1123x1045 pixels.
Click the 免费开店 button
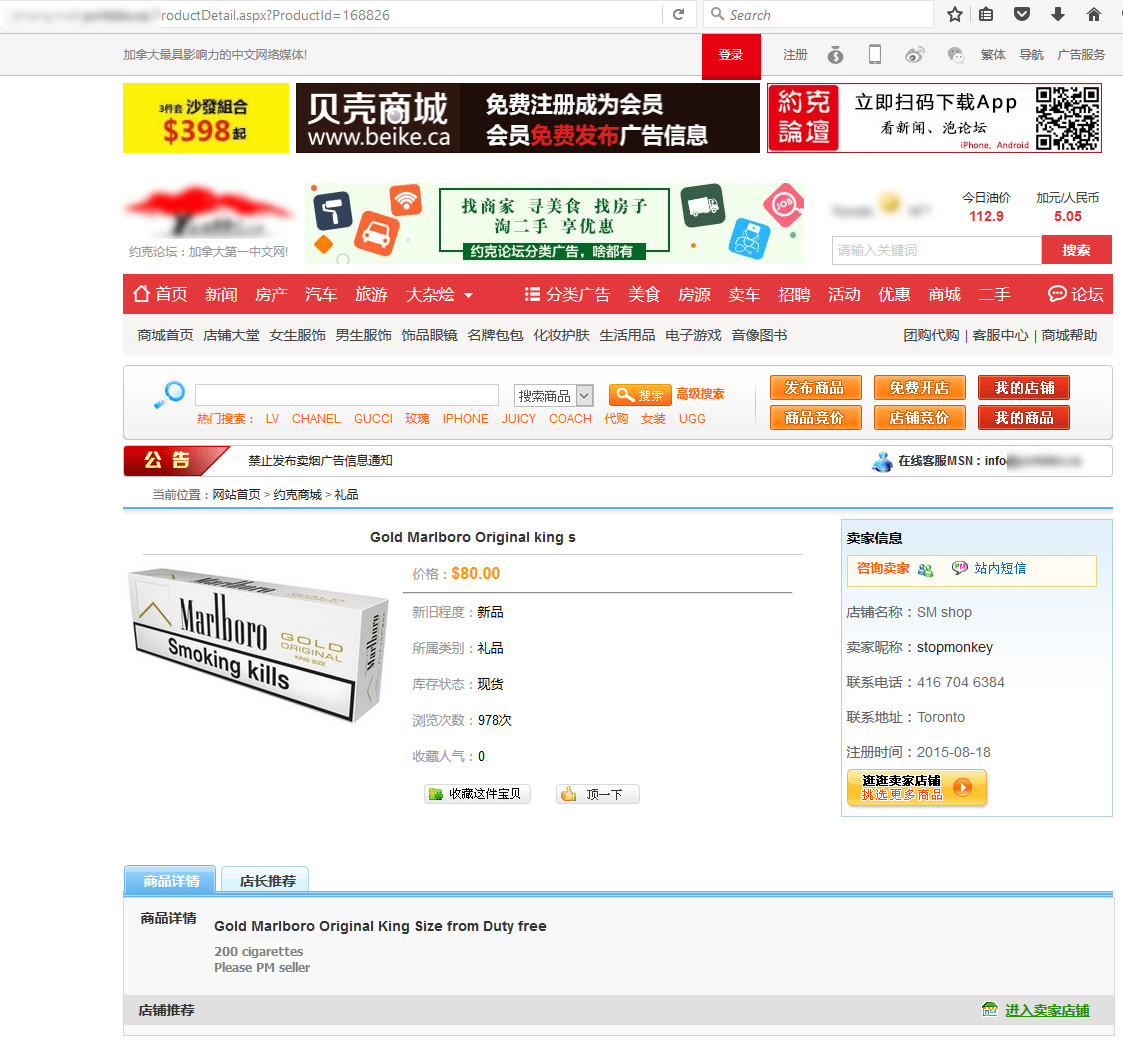click(x=920, y=387)
